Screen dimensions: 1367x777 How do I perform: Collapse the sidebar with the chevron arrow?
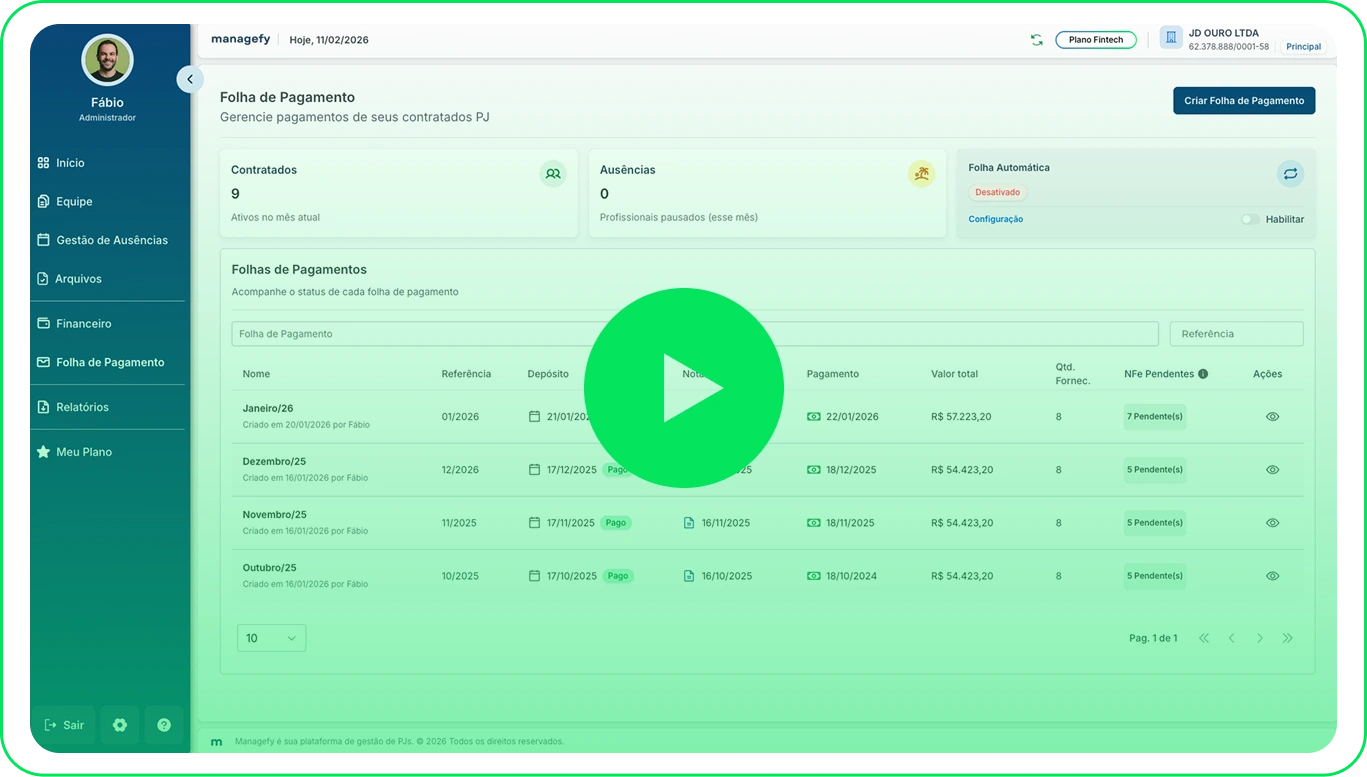point(190,79)
